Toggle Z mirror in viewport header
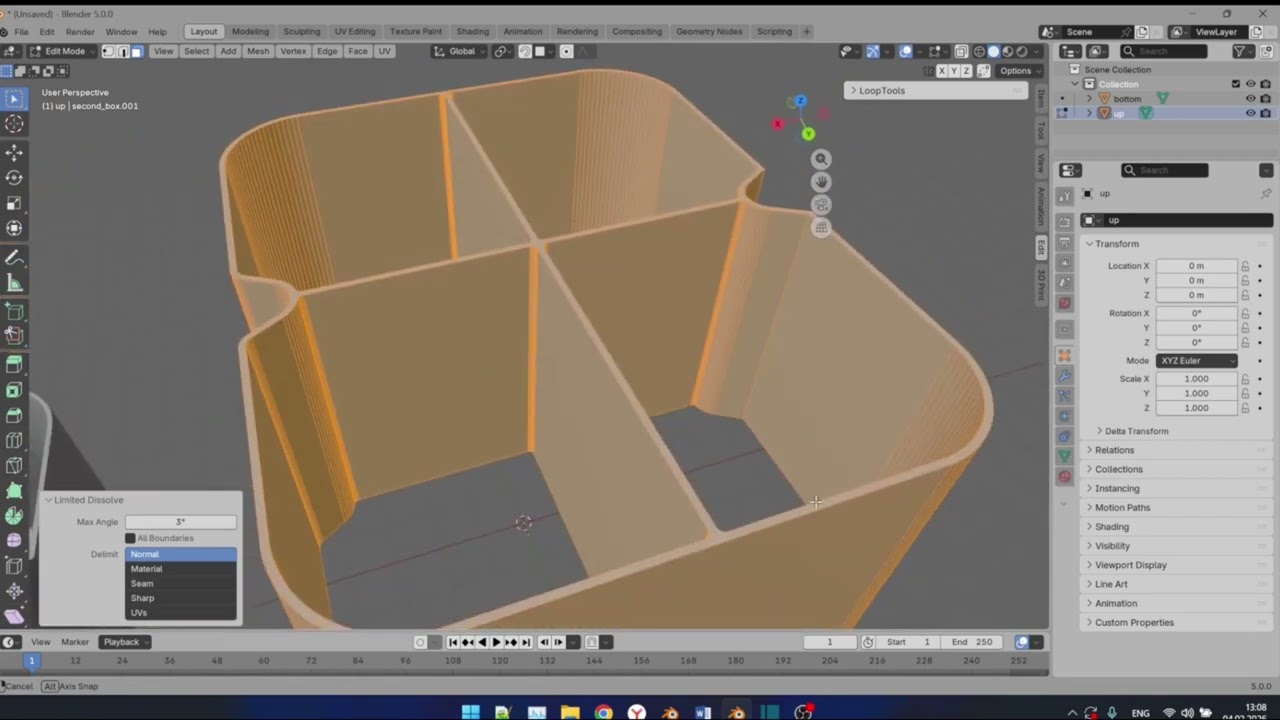This screenshot has width=1280, height=720. click(966, 71)
